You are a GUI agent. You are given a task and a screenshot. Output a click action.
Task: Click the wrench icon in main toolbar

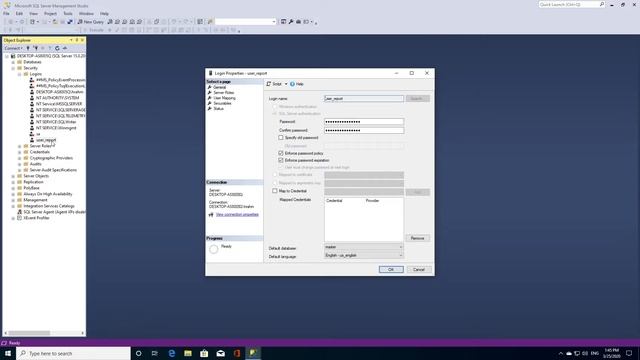click(x=291, y=22)
